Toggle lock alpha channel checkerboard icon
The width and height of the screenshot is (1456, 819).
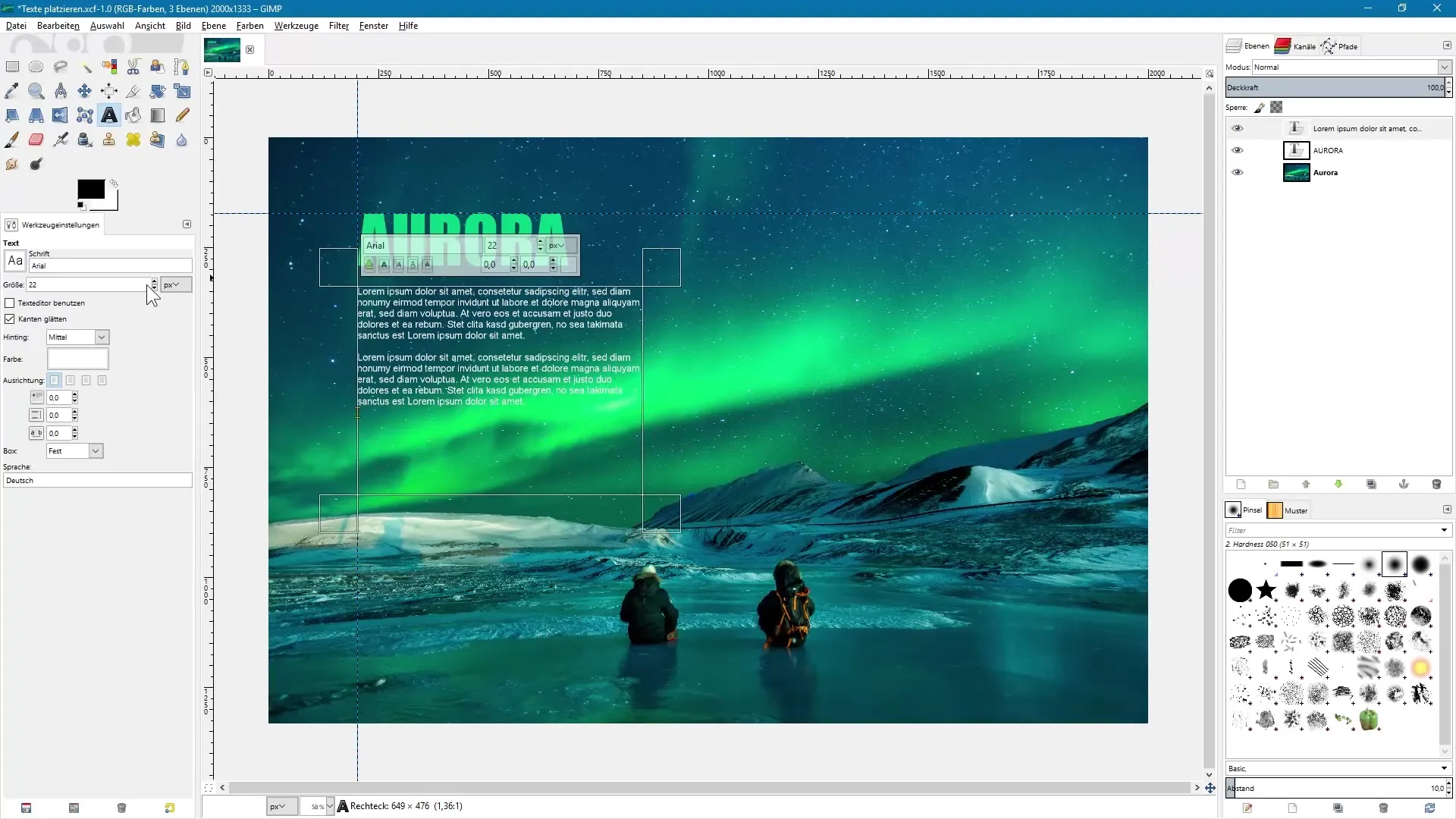click(1277, 108)
